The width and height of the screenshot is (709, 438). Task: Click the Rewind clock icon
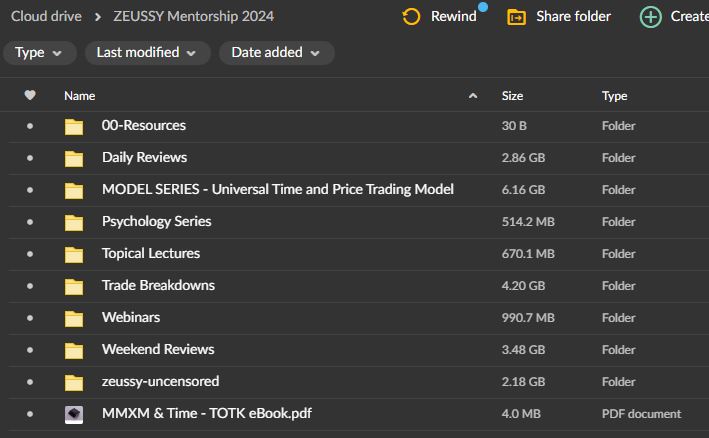pyautogui.click(x=411, y=17)
